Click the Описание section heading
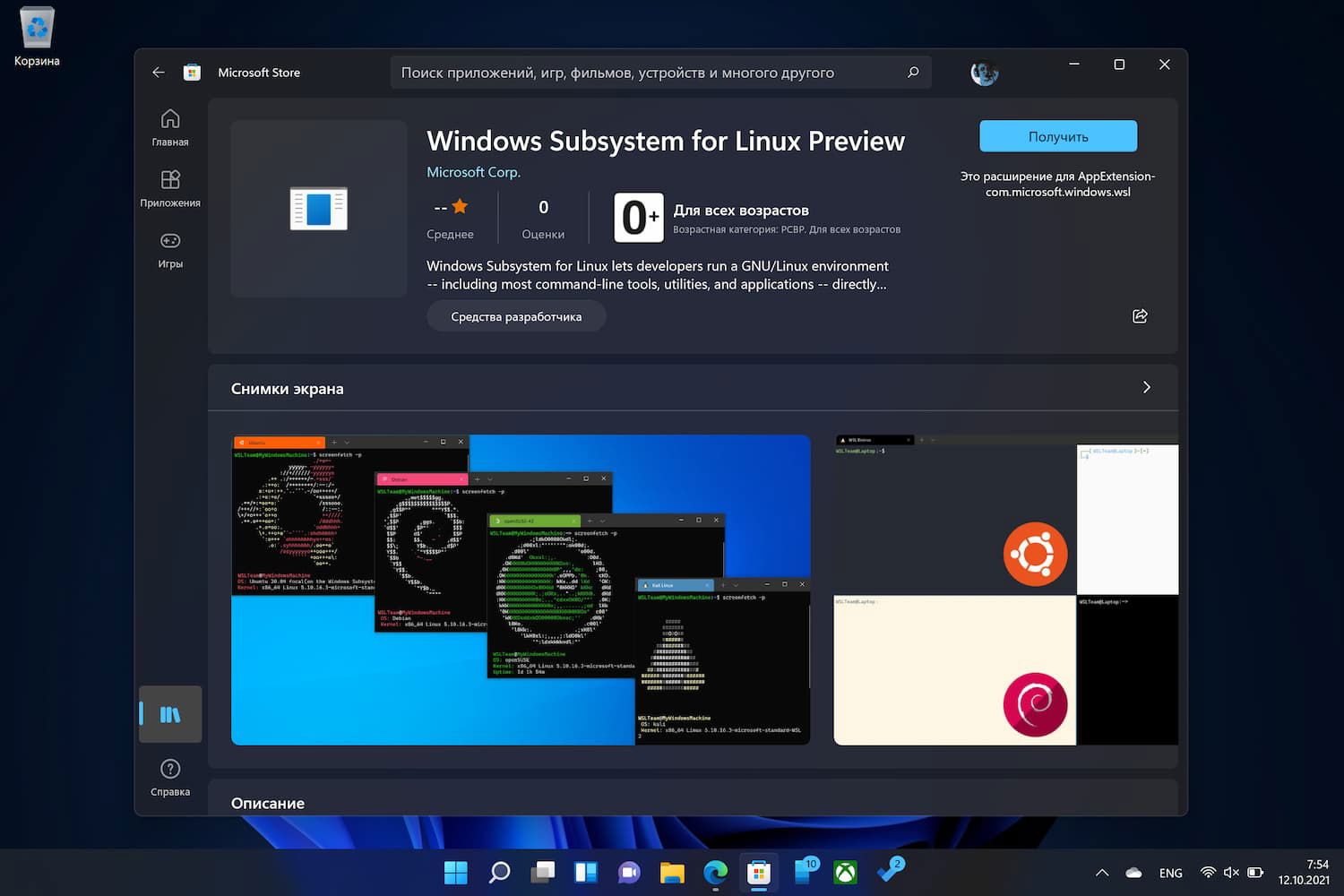 (x=268, y=804)
